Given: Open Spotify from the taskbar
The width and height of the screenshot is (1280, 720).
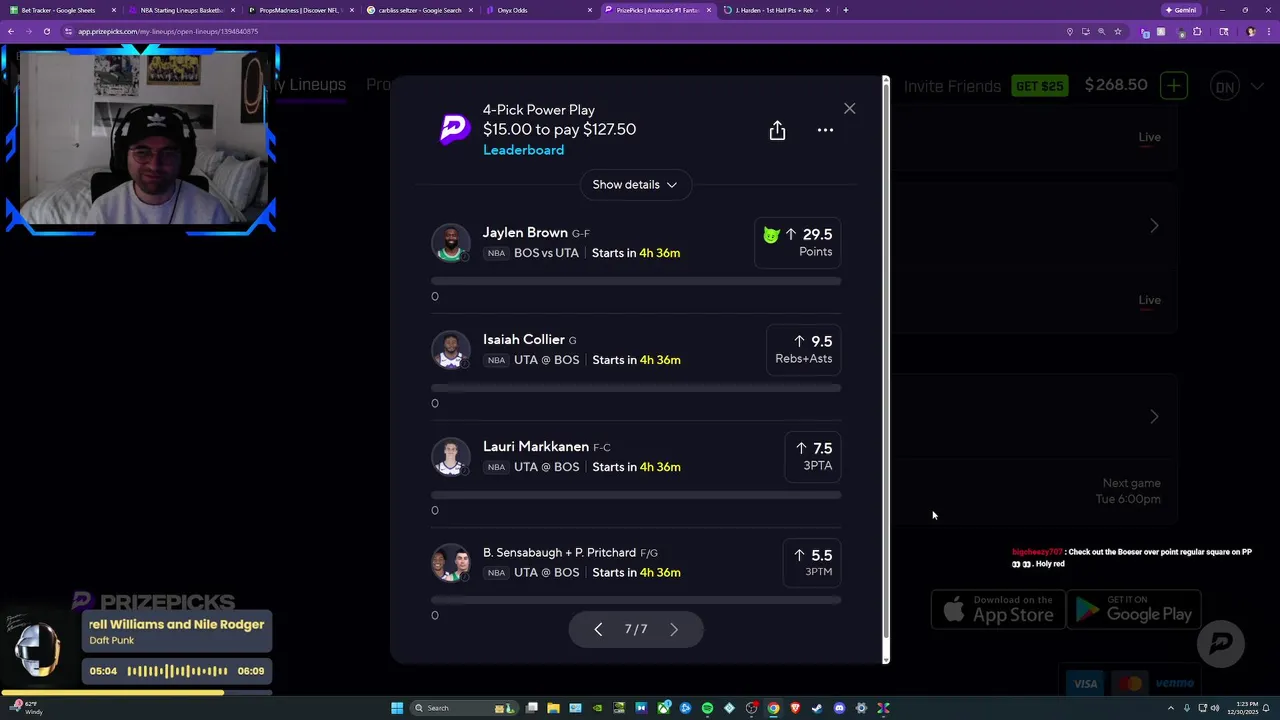Looking at the screenshot, I should [x=707, y=708].
